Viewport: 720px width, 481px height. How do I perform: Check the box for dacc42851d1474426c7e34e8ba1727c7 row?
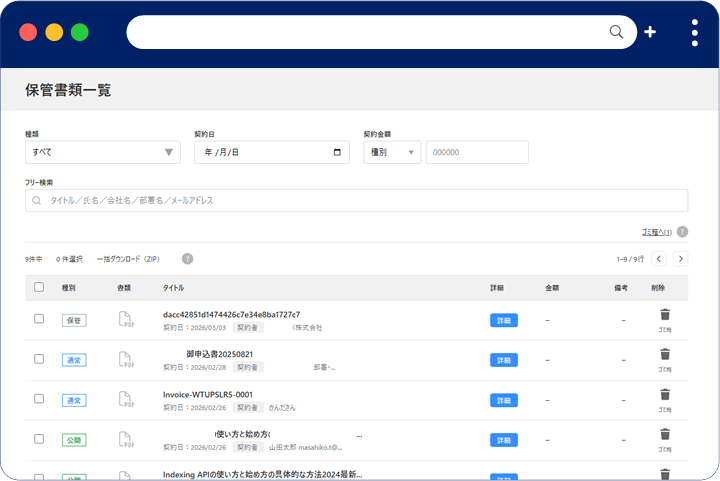pos(39,319)
